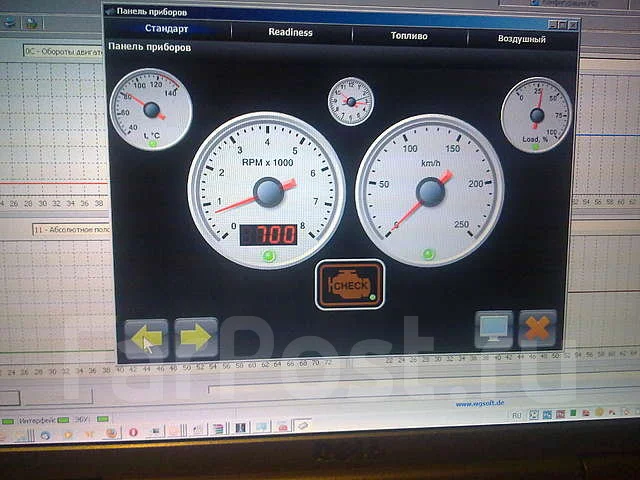
Task: Click the green square tray icon
Action: click(x=573, y=413)
